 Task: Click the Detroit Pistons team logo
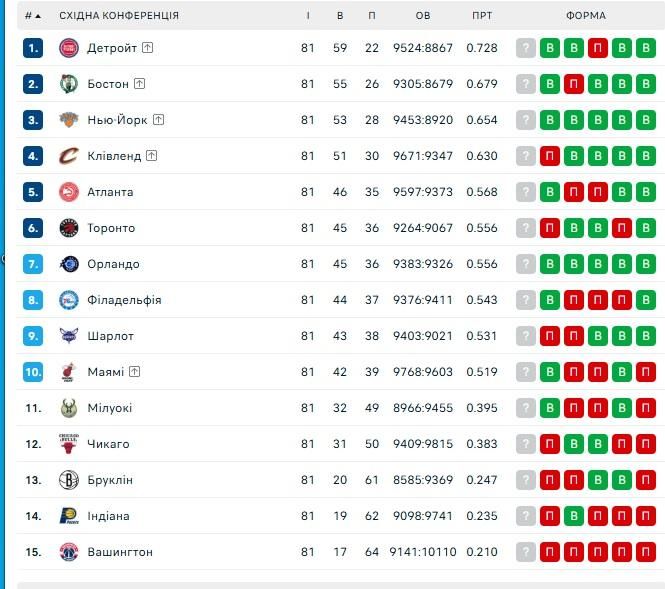(68, 48)
